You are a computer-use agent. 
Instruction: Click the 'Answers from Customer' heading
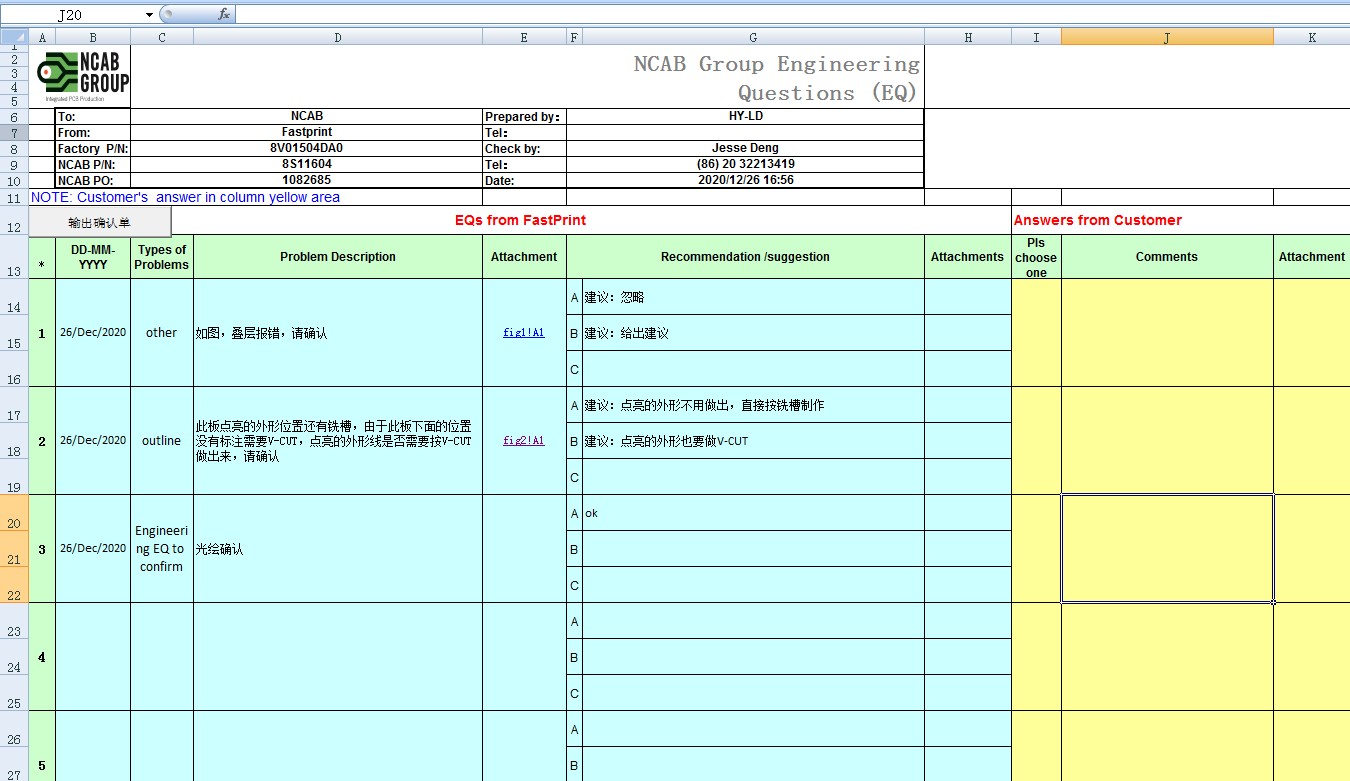point(1097,220)
